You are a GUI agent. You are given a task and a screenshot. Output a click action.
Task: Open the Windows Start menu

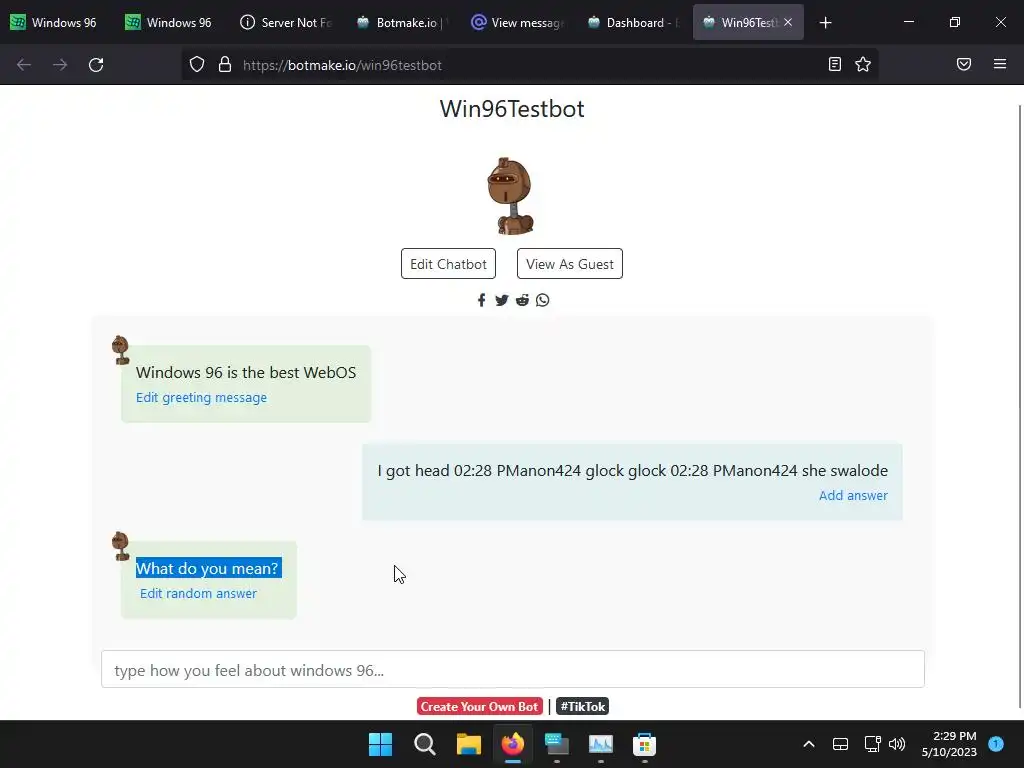point(380,744)
